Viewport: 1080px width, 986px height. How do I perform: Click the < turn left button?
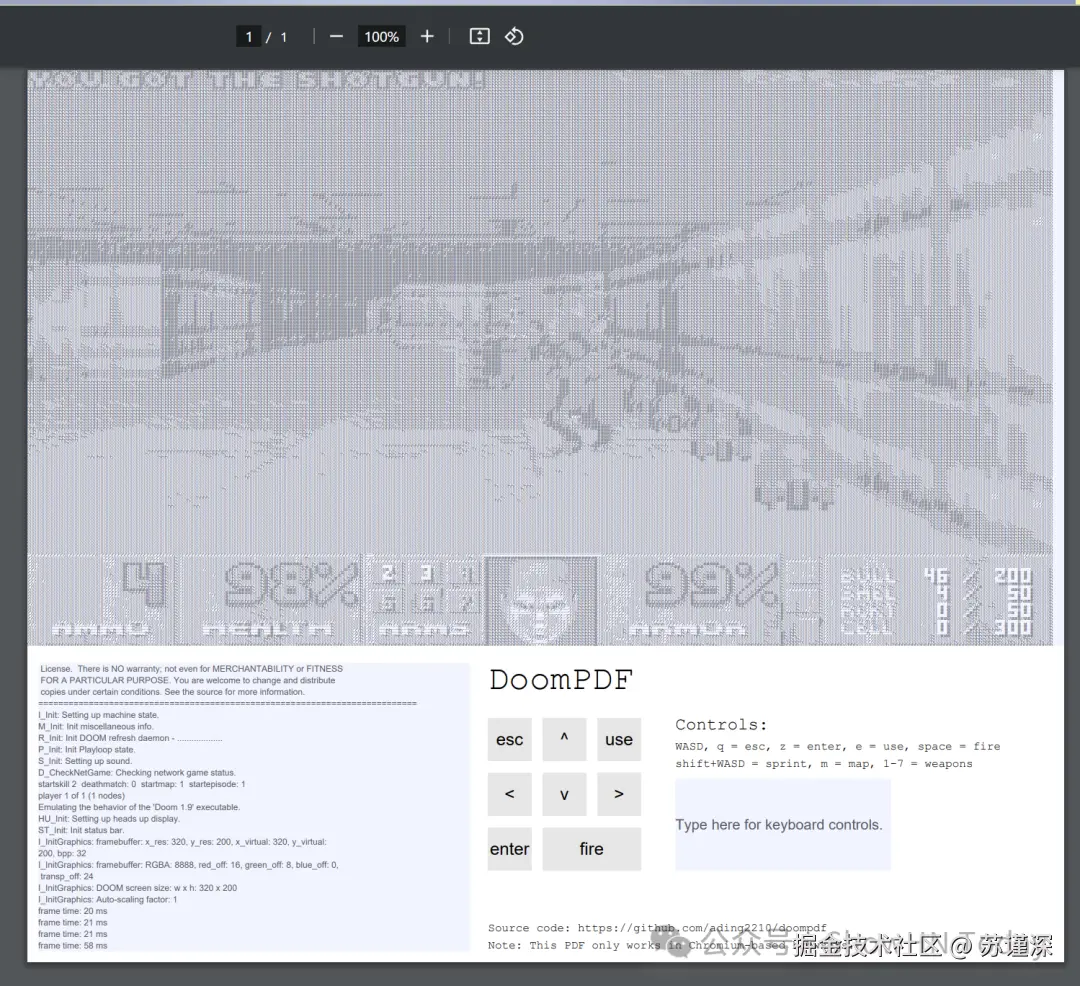coord(510,794)
